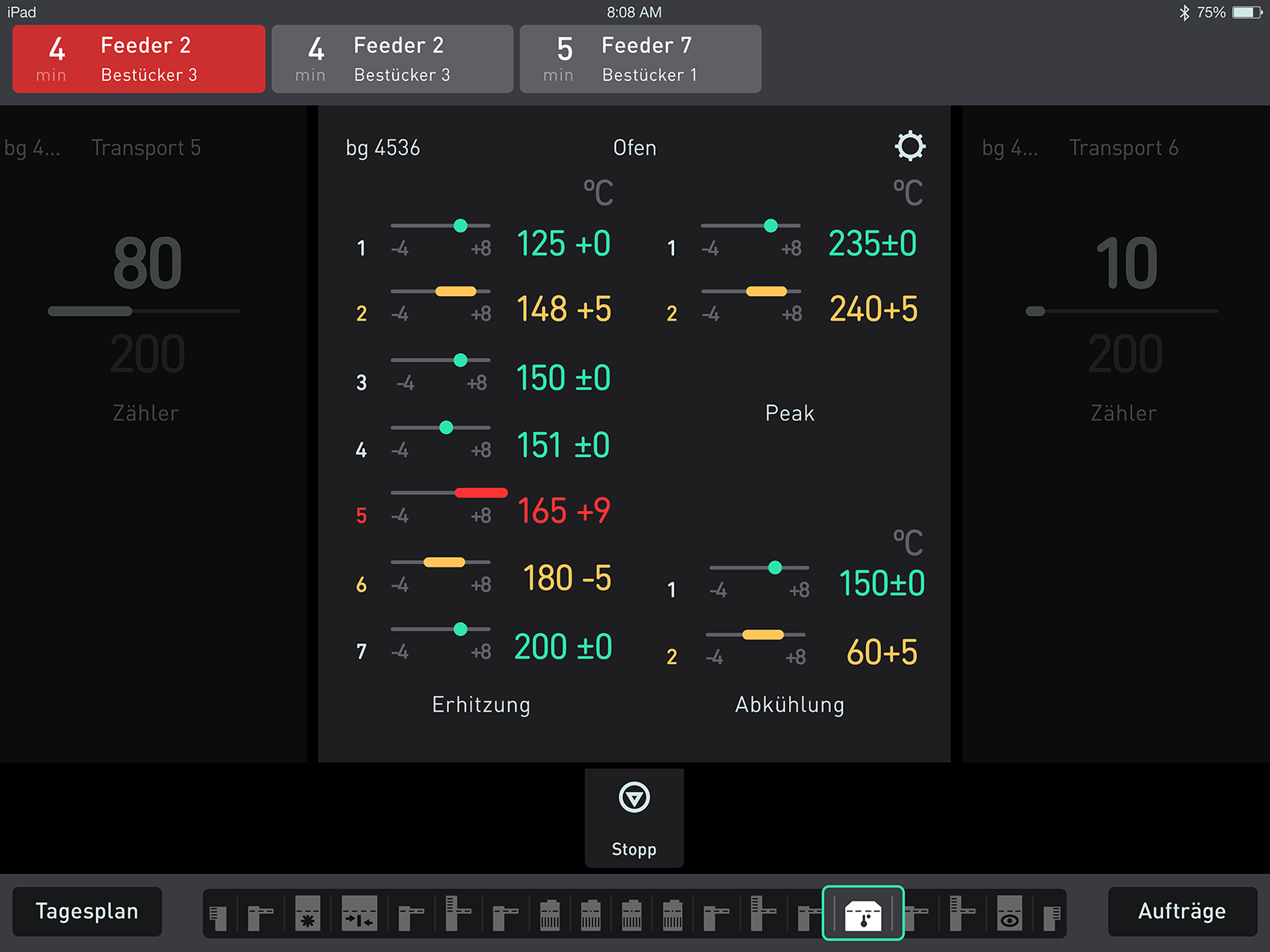Open the grey Feeder 2 Bestücker 3 alert
The width and height of the screenshot is (1270, 952).
pyautogui.click(x=392, y=59)
